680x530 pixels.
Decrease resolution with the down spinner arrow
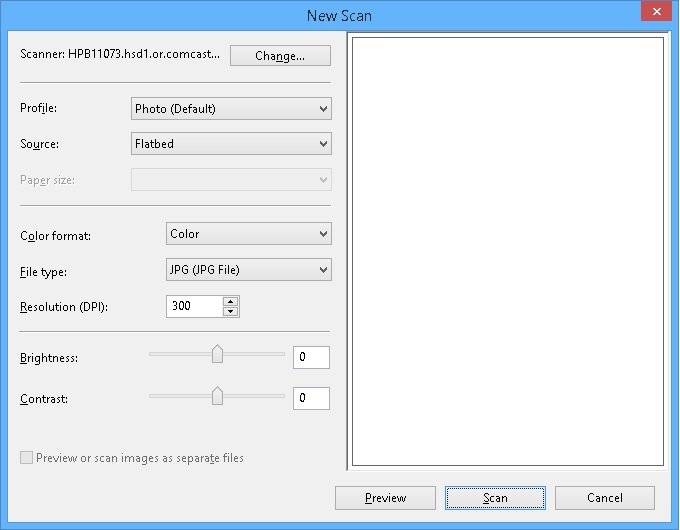(x=231, y=311)
